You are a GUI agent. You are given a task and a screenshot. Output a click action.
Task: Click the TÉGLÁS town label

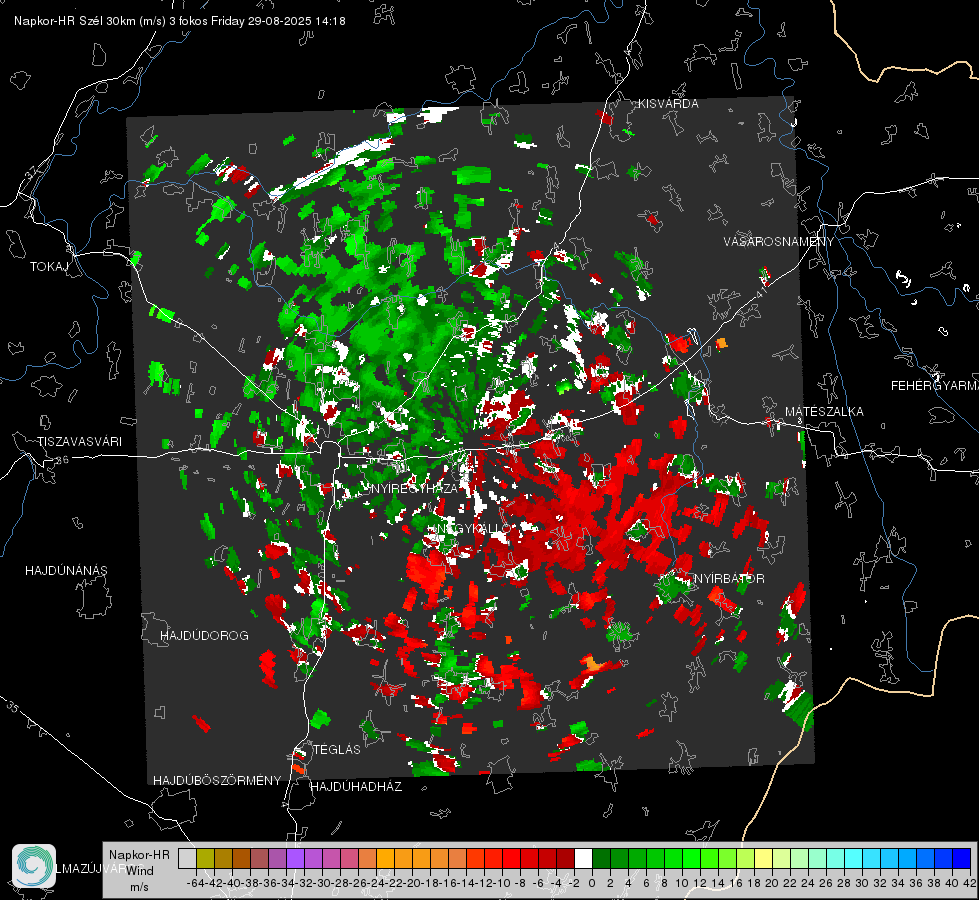pyautogui.click(x=337, y=750)
